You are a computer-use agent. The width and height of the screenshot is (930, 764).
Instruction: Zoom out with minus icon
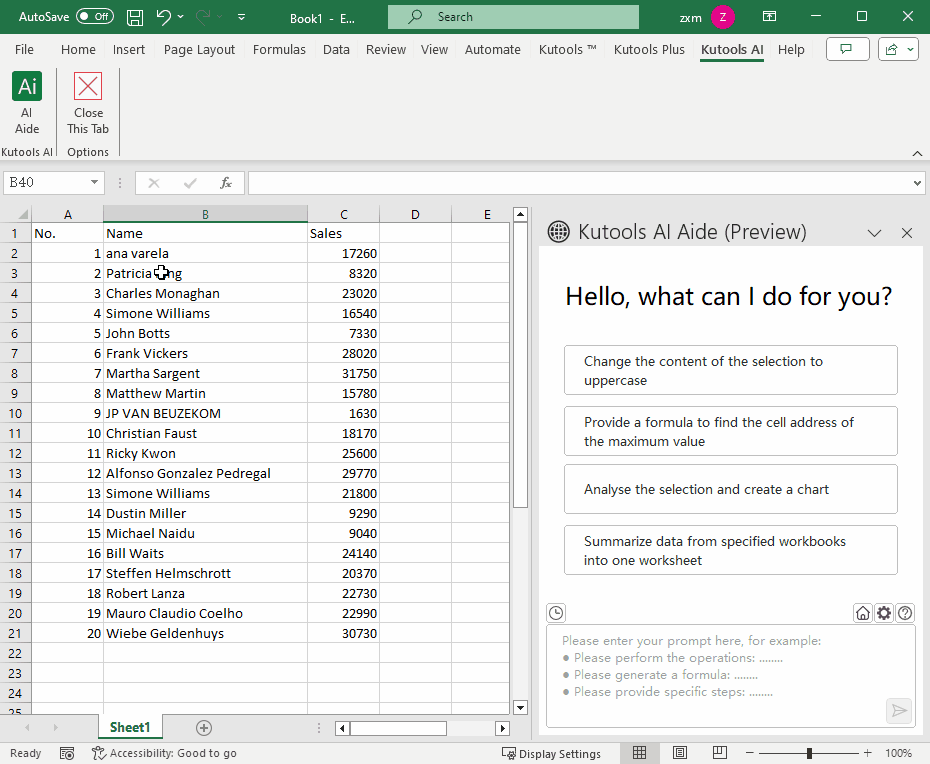click(750, 753)
